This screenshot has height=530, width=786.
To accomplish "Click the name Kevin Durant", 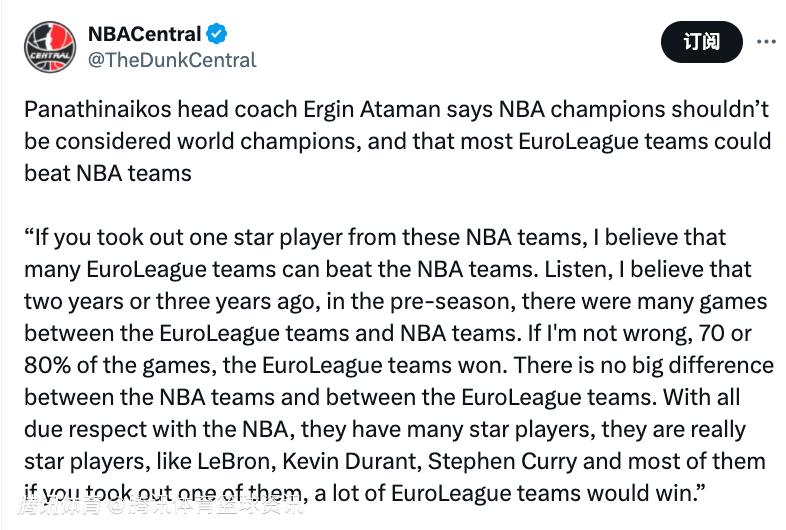I will pyautogui.click(x=351, y=461).
